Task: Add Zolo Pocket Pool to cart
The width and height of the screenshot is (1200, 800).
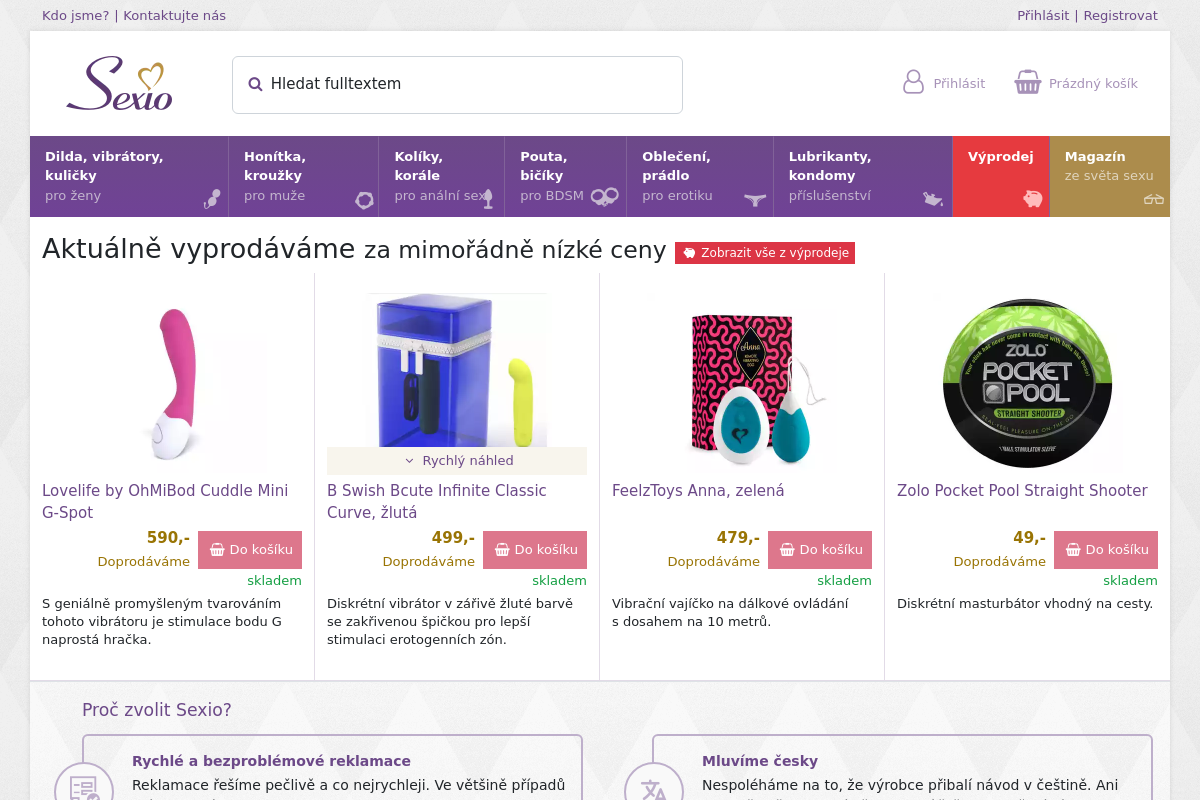Action: pos(1106,550)
